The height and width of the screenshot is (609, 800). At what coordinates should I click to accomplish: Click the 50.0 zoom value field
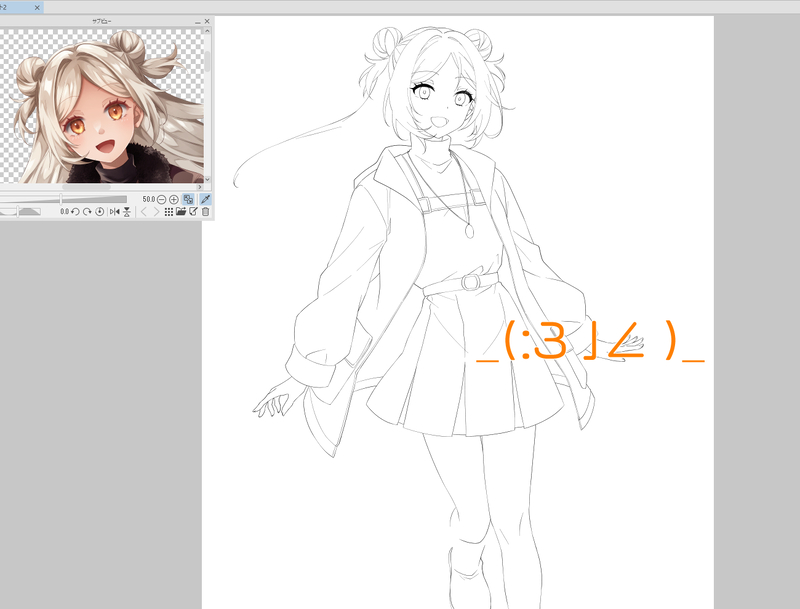(x=148, y=199)
